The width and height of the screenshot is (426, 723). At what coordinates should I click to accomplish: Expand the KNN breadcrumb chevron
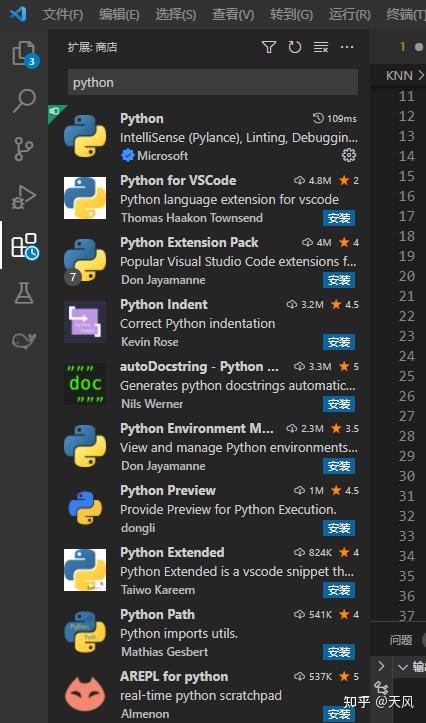[x=420, y=75]
